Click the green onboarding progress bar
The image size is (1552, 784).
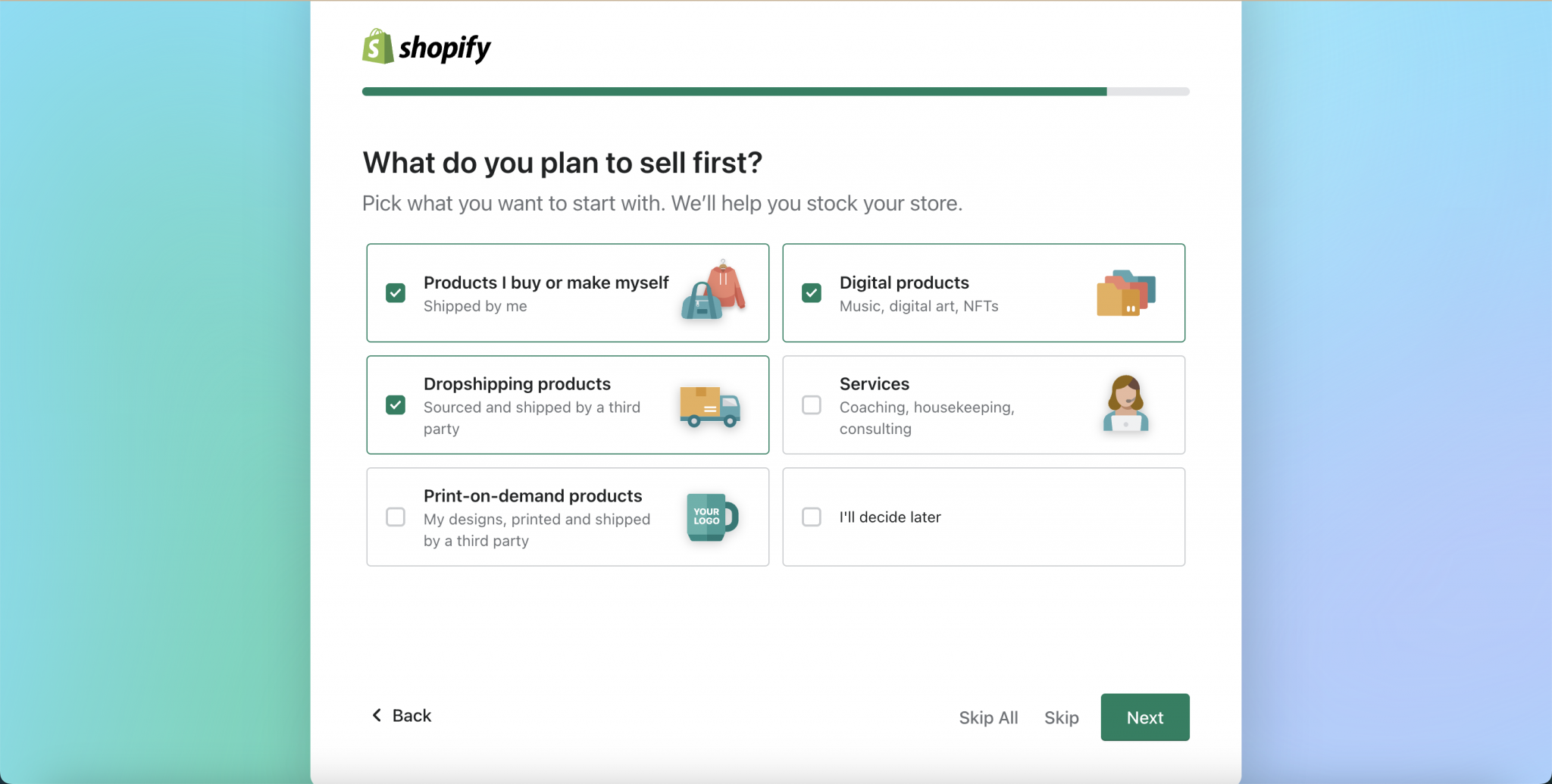(x=734, y=92)
